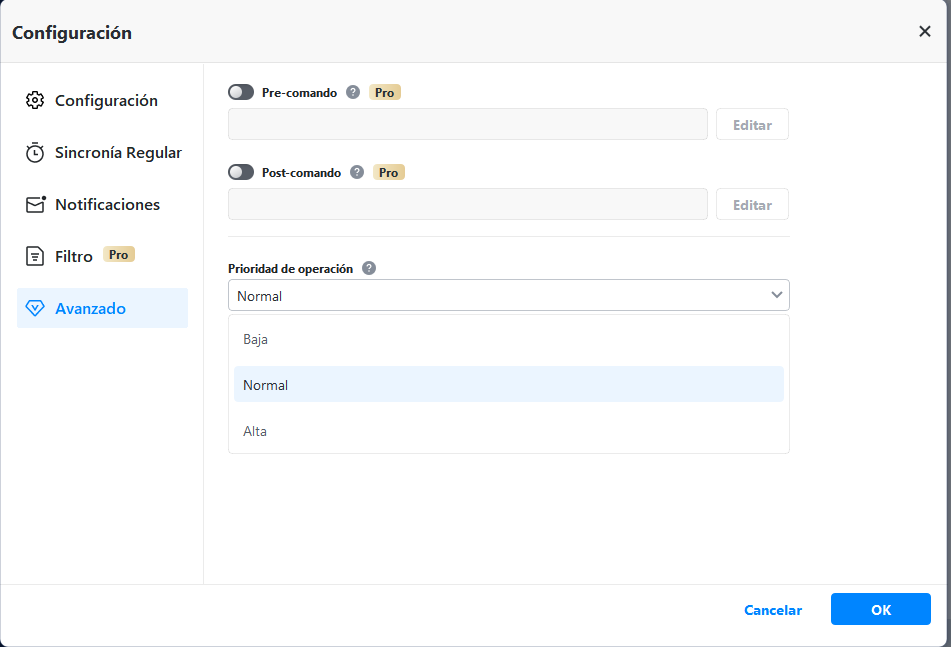951x647 pixels.
Task: Click the diamond icon for Avanzado
Action: pyautogui.click(x=35, y=308)
